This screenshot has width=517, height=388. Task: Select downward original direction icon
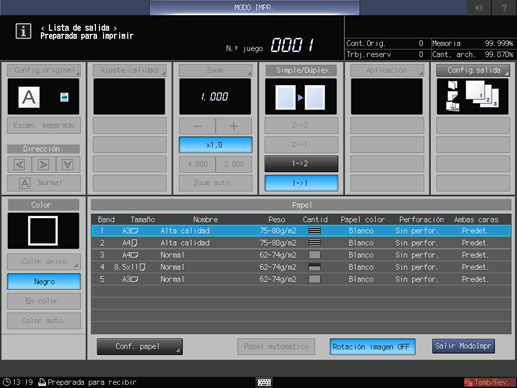(68, 164)
